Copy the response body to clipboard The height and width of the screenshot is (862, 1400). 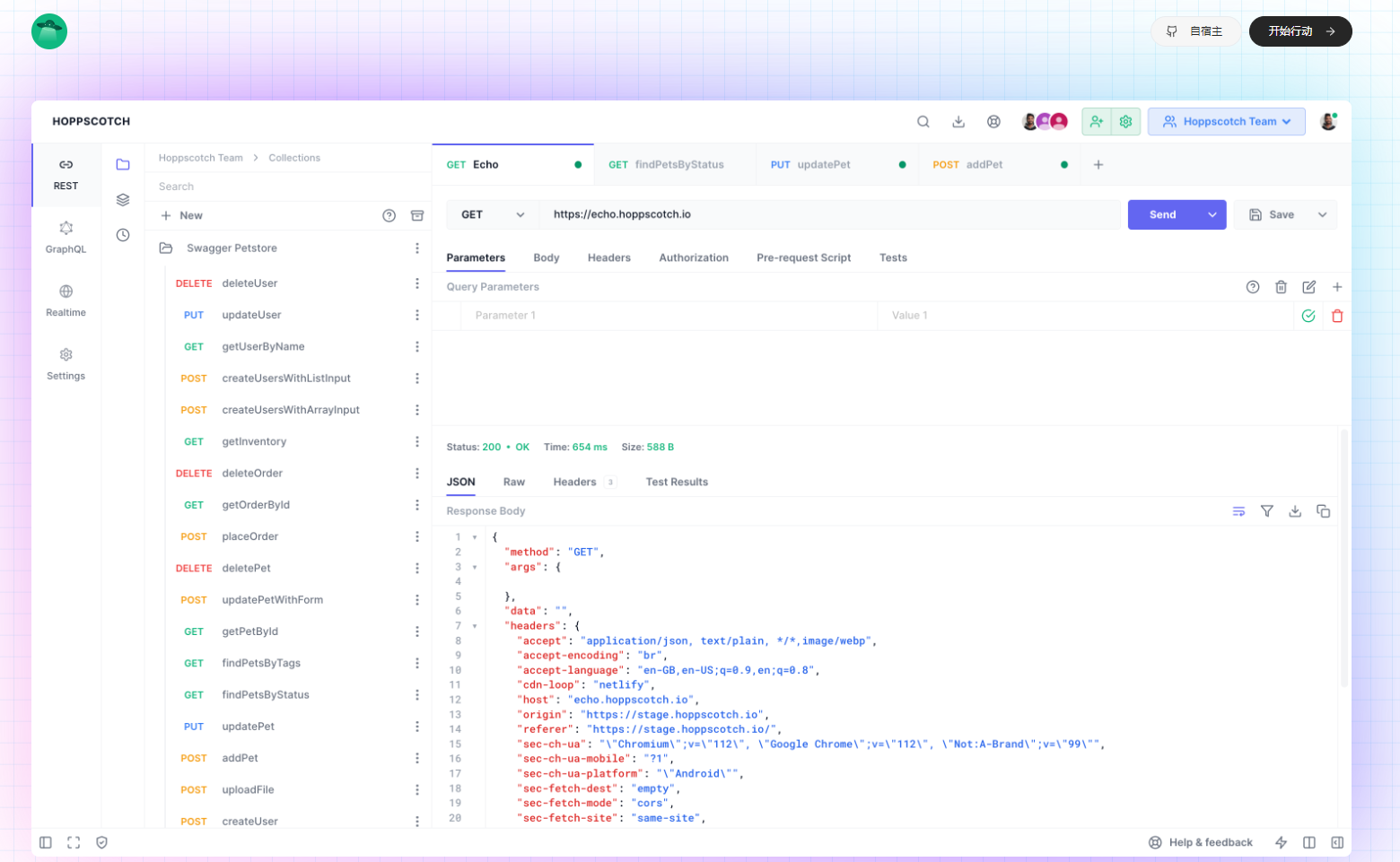coord(1323,511)
